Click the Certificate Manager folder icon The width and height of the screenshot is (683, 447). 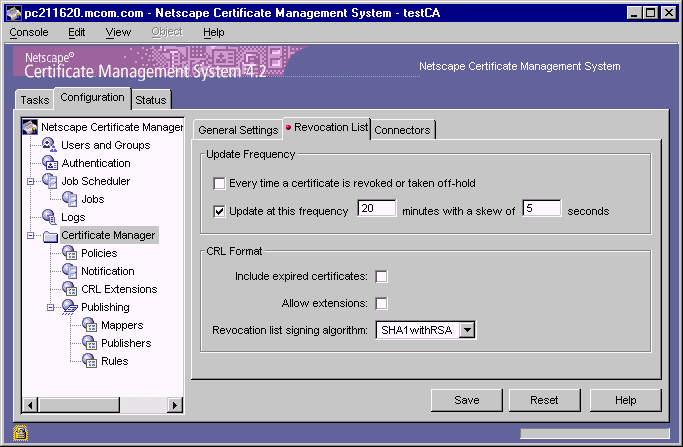(51, 236)
